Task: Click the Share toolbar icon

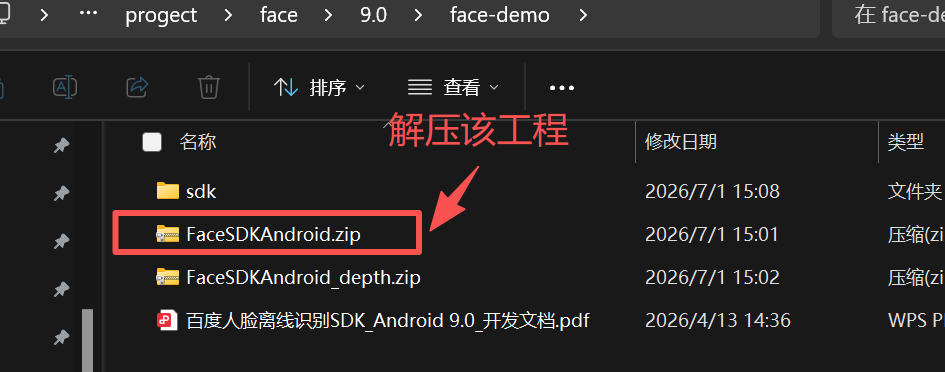Action: point(137,87)
